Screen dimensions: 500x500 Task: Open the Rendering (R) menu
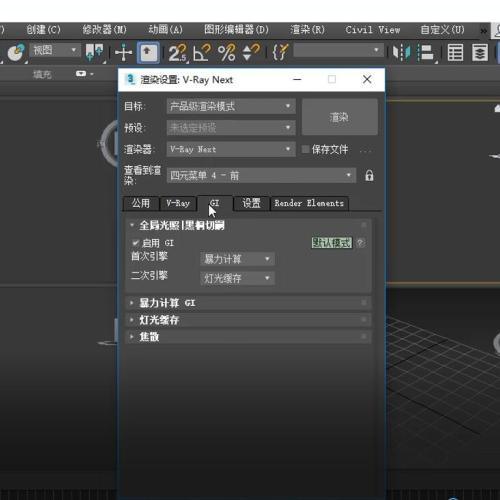click(307, 30)
